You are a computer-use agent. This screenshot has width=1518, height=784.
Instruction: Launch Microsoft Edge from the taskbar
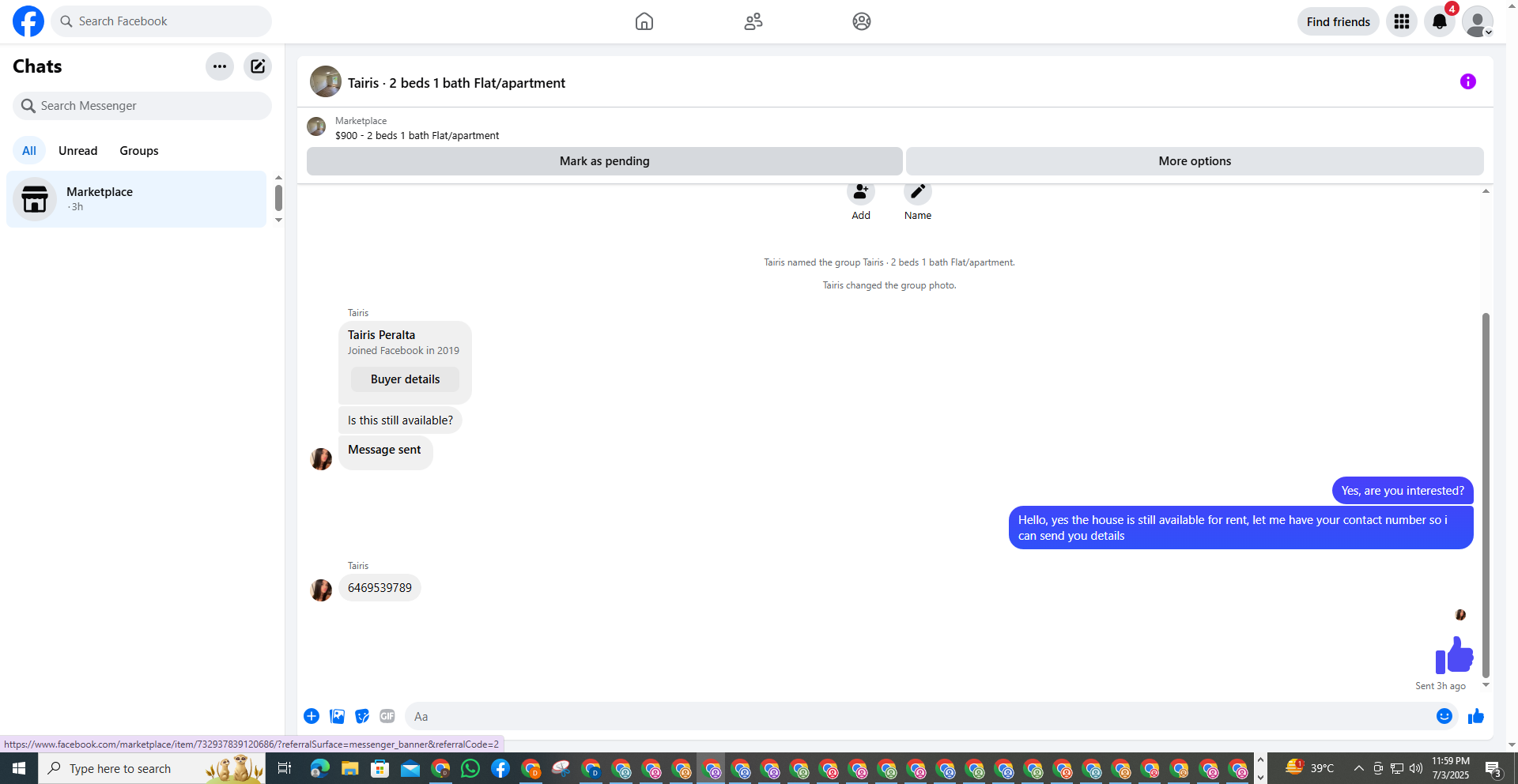pyautogui.click(x=319, y=768)
